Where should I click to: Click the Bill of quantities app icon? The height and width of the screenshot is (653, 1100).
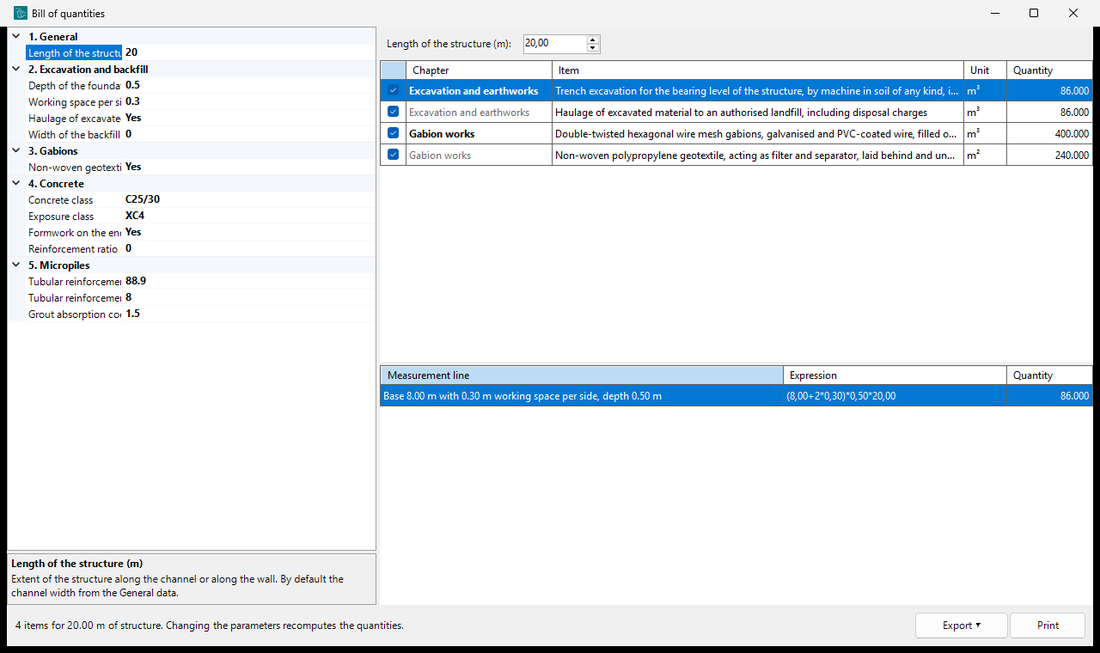[x=20, y=13]
